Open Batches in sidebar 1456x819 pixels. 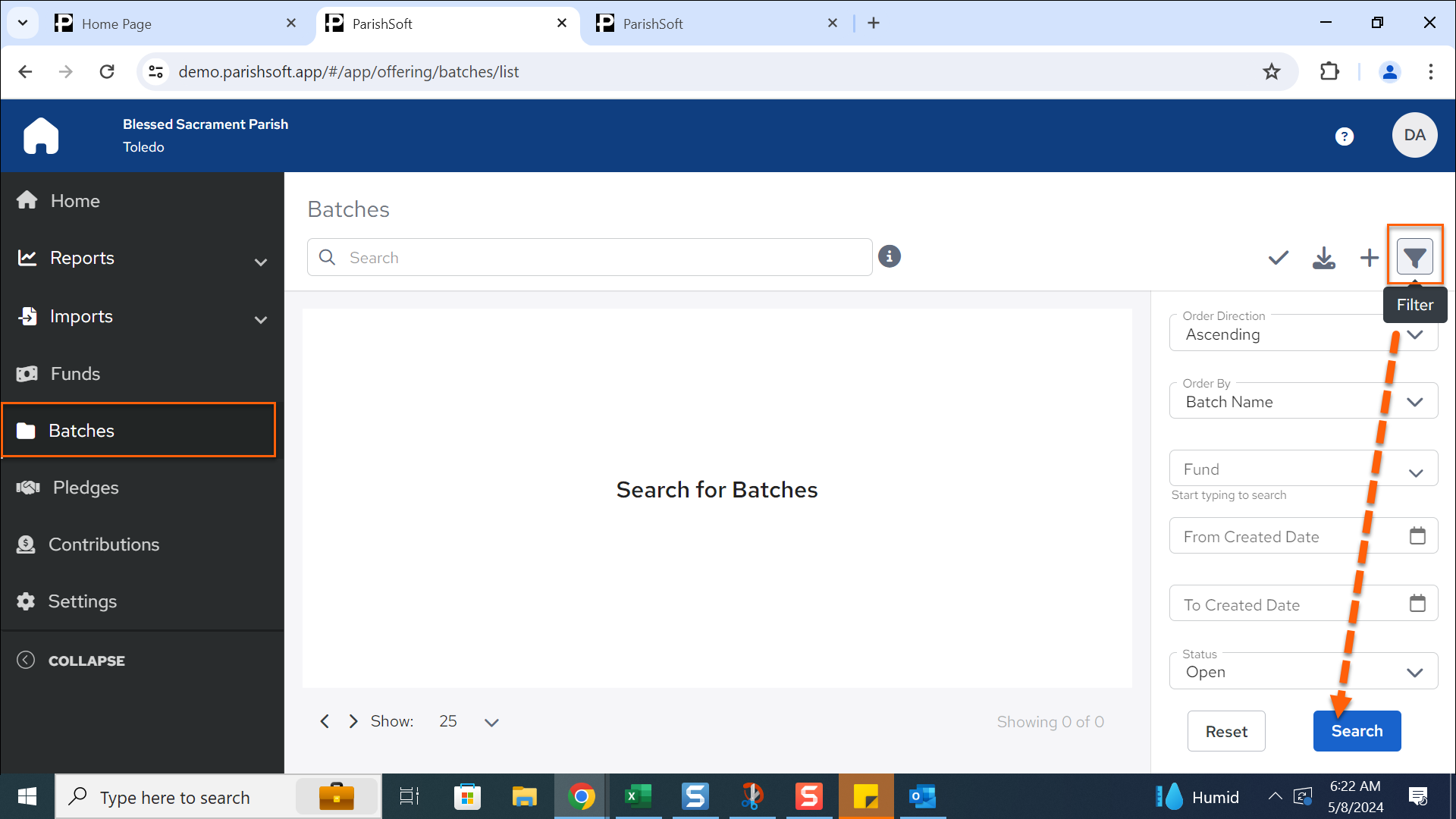tap(139, 430)
